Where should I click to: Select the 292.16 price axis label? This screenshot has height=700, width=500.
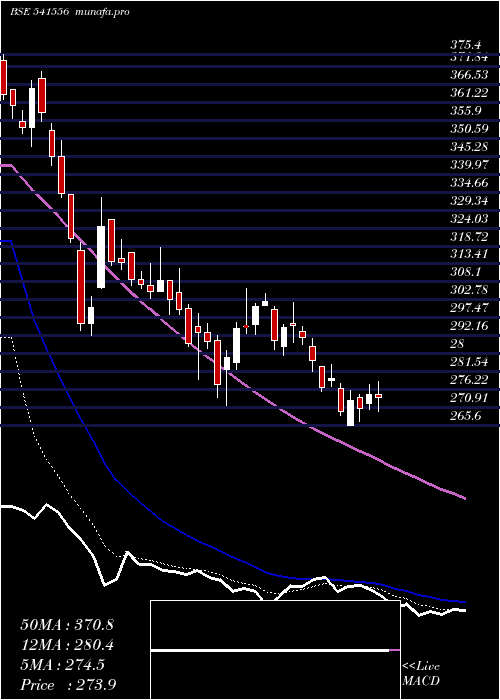coord(469,325)
